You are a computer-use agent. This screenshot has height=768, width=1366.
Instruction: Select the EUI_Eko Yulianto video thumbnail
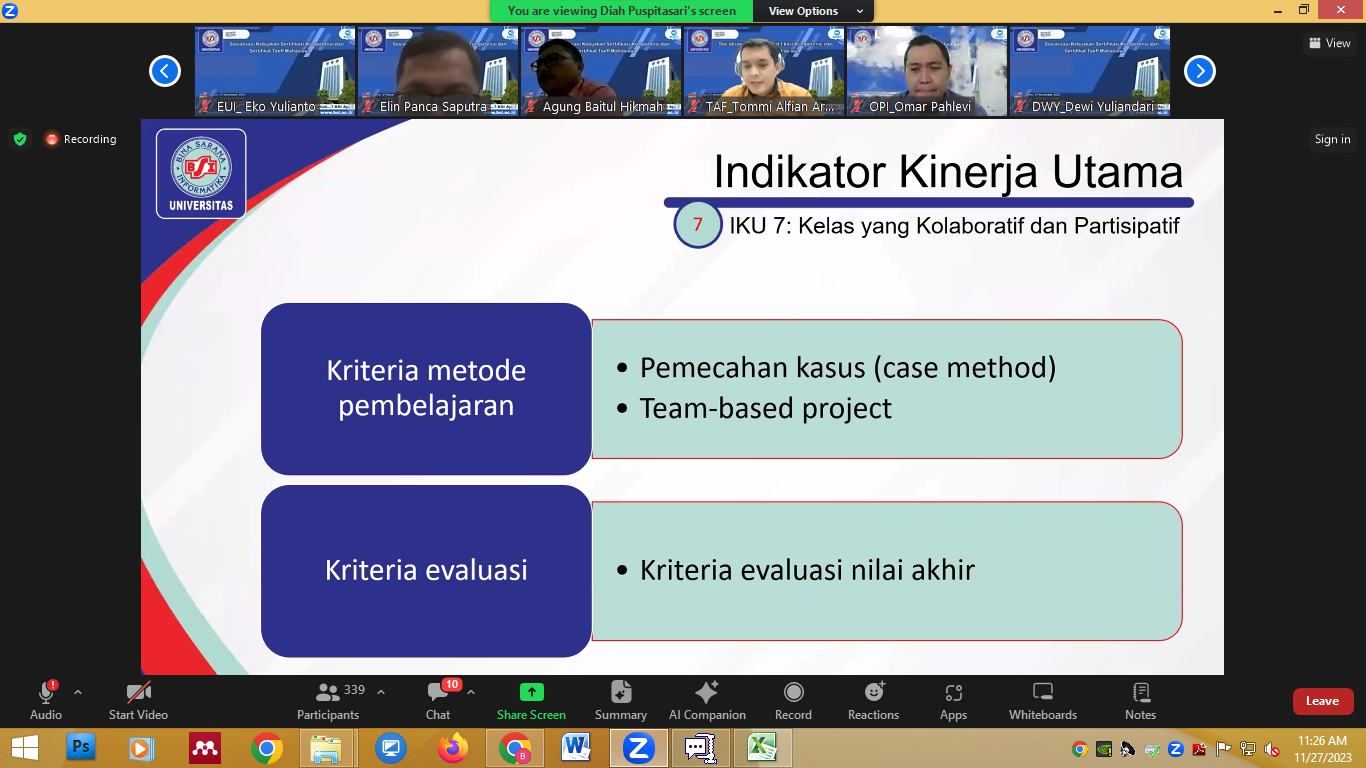click(x=275, y=71)
